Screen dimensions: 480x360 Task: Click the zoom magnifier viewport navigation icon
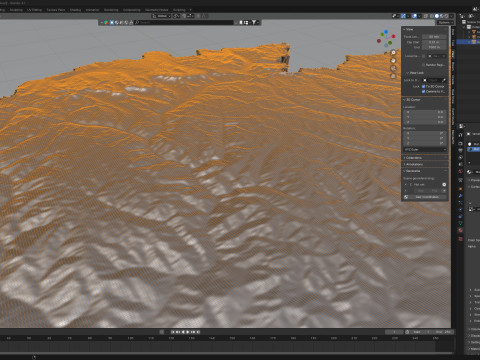[393, 53]
